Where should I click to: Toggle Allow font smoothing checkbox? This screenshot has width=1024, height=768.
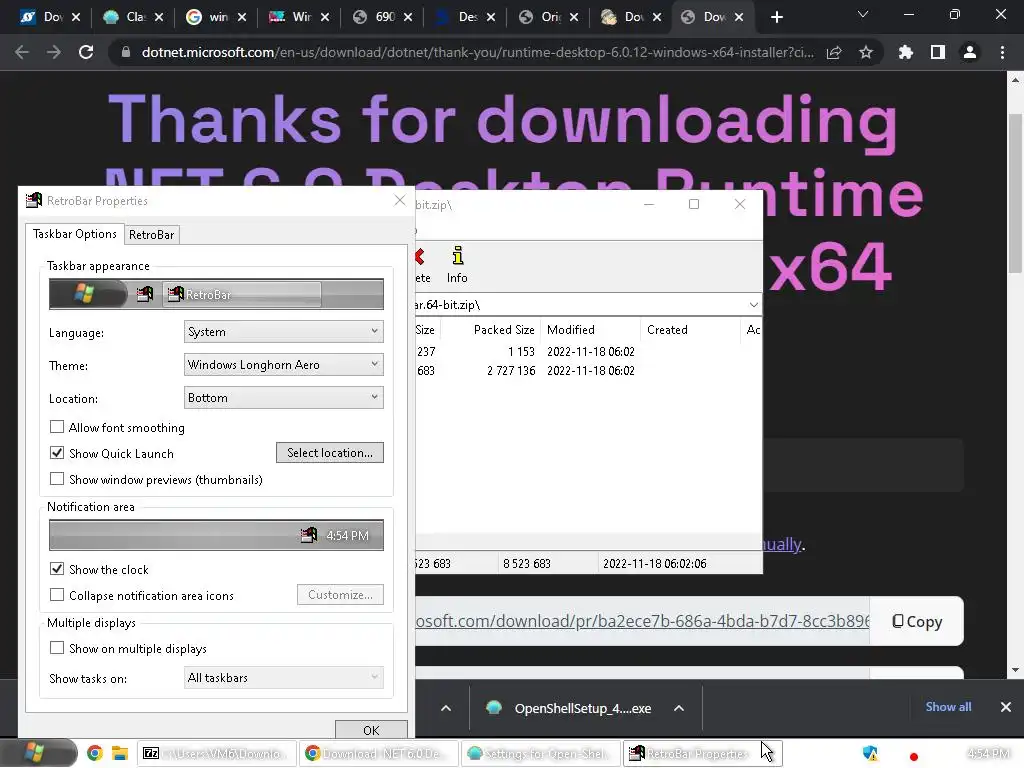[57, 427]
